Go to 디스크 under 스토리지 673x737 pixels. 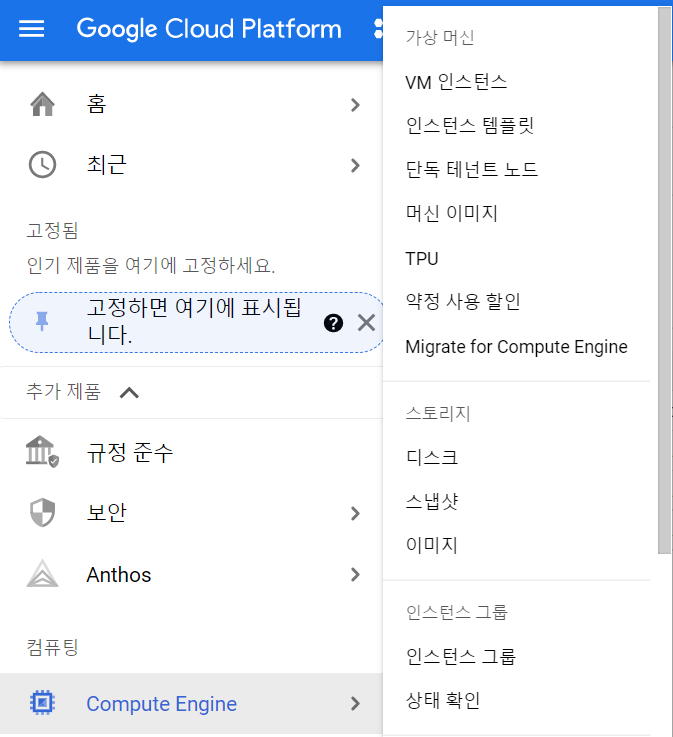(x=431, y=457)
